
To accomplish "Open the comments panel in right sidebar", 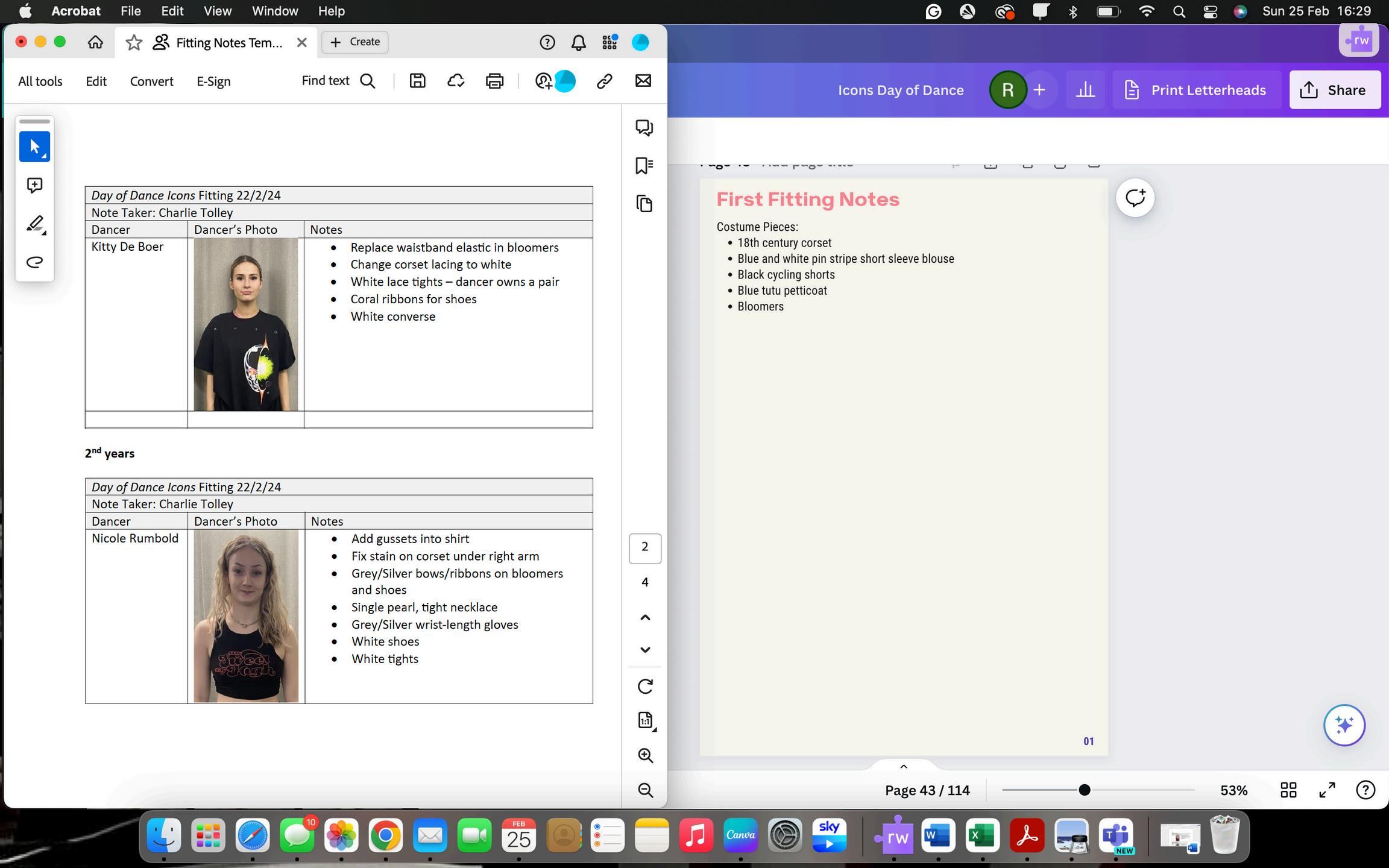I will coord(644,127).
